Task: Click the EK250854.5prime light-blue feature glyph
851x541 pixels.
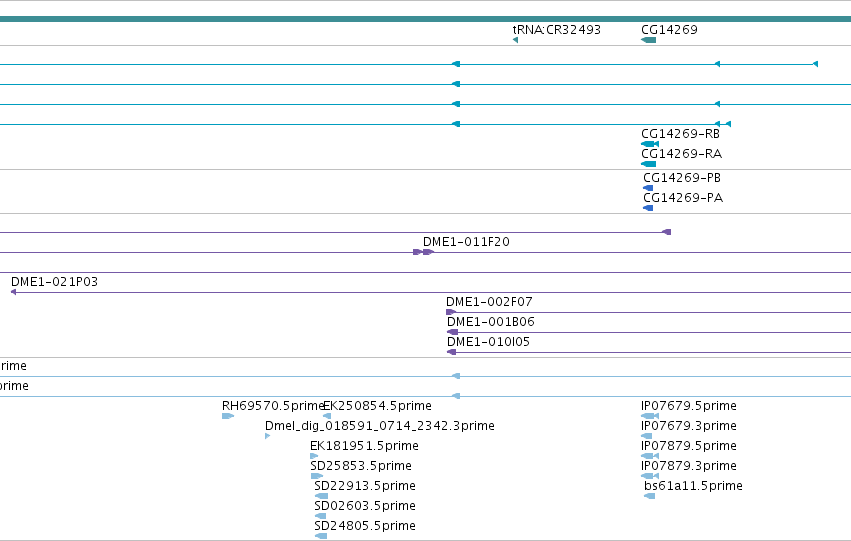Action: pyautogui.click(x=327, y=417)
